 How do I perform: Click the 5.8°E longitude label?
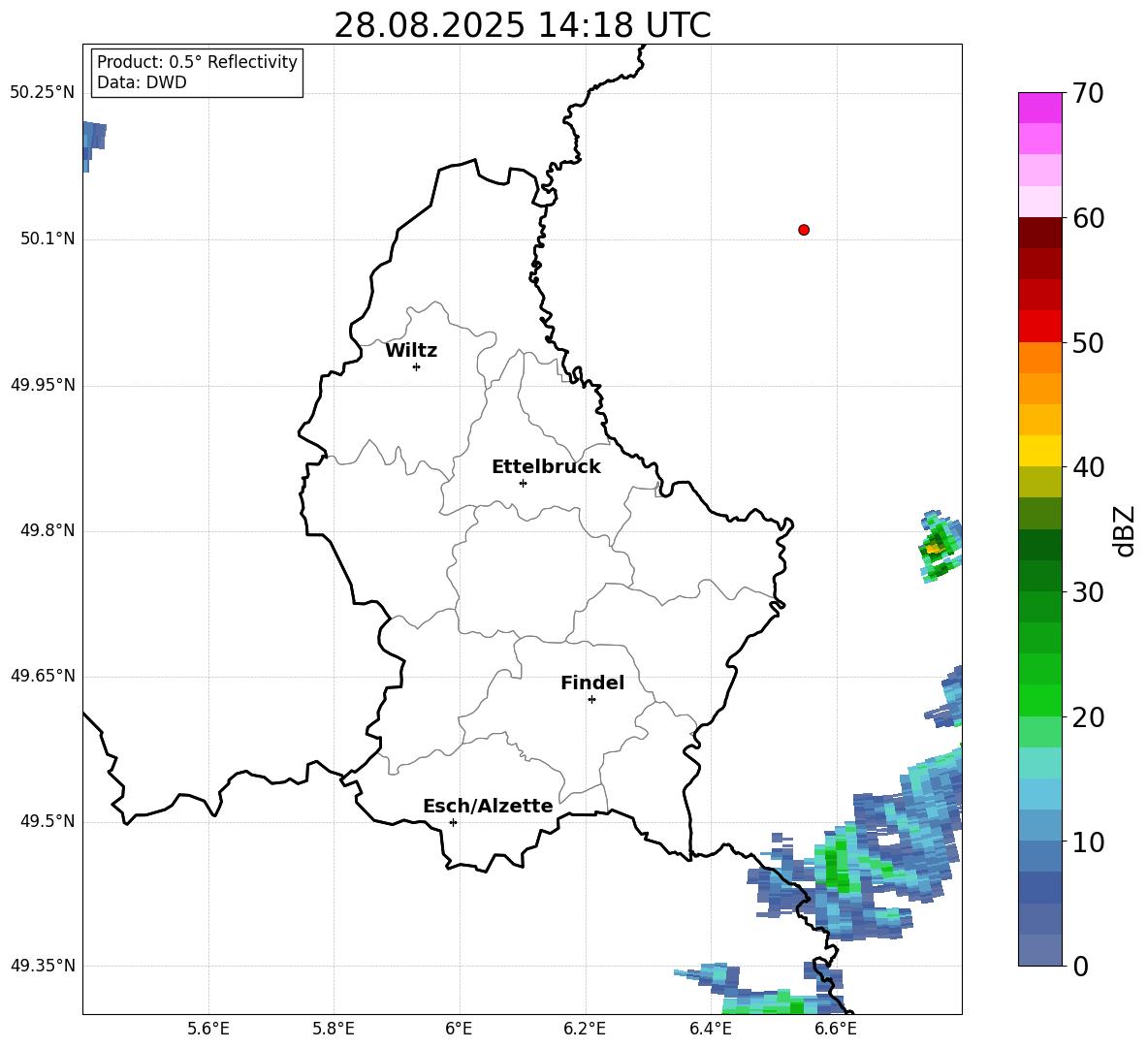pos(334,1029)
